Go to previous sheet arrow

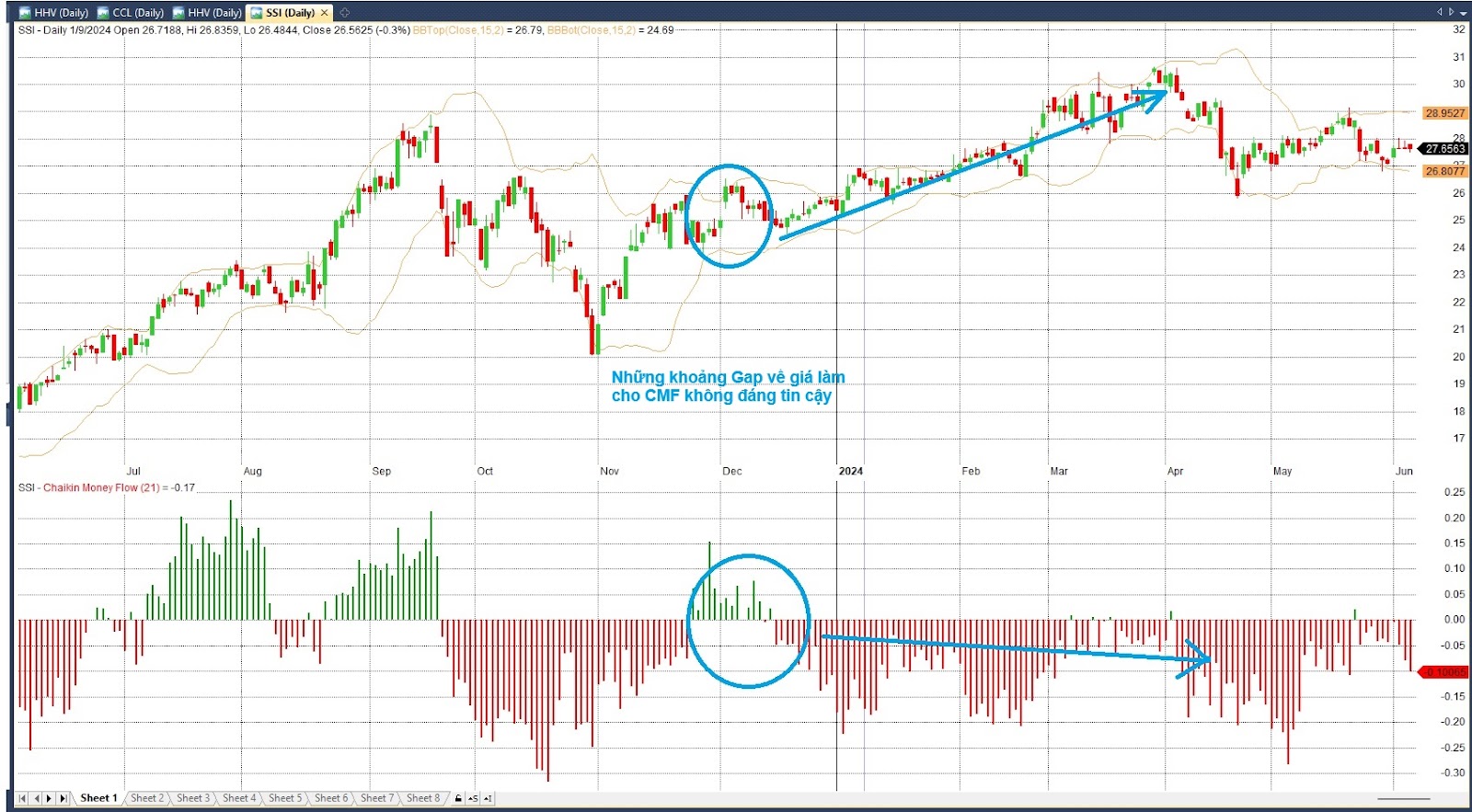[37, 798]
